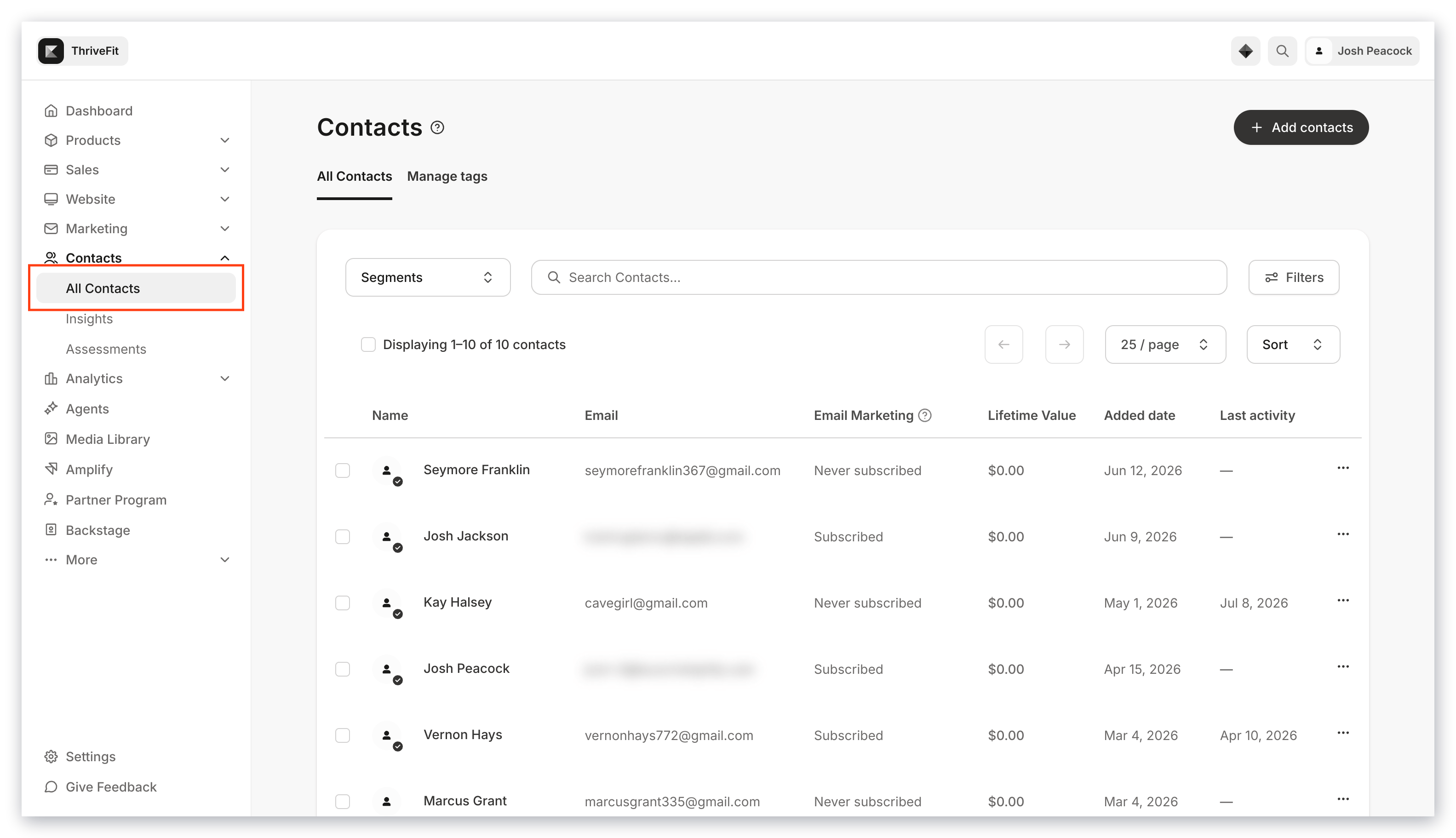Screen dimensions: 1456x838
Task: Go to Dashboard in sidebar
Action: pyautogui.click(x=99, y=110)
